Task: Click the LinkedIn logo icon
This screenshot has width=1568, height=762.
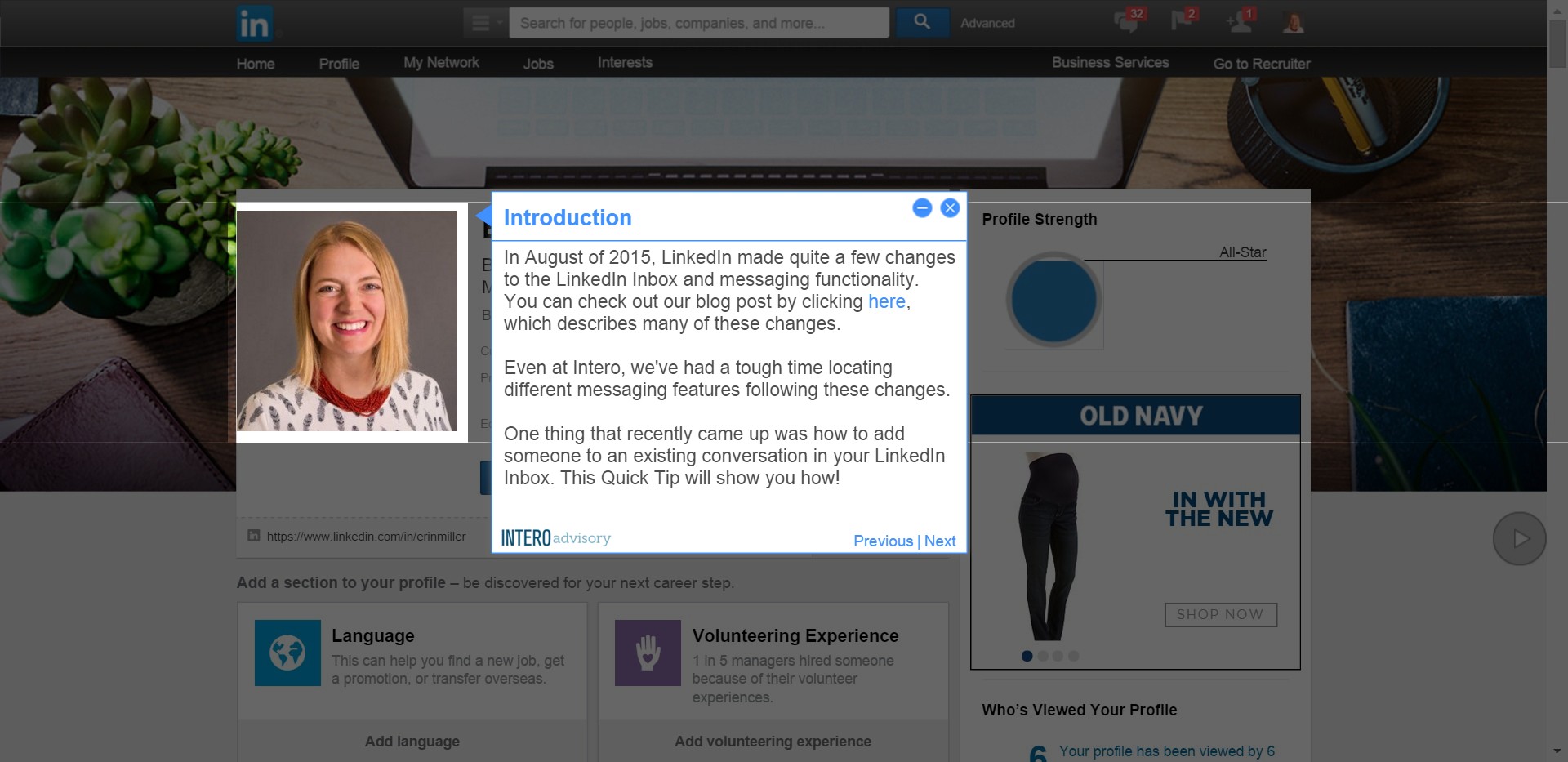Action: [254, 23]
